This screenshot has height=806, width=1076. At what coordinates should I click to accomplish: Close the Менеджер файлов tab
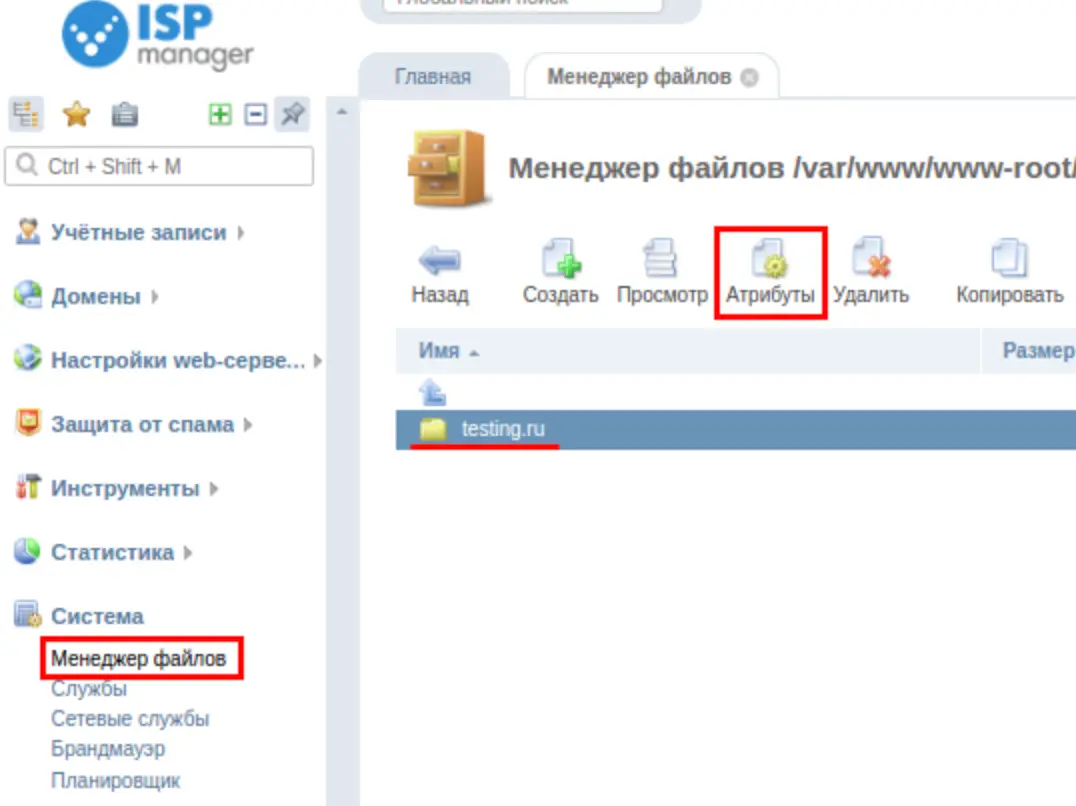point(750,78)
